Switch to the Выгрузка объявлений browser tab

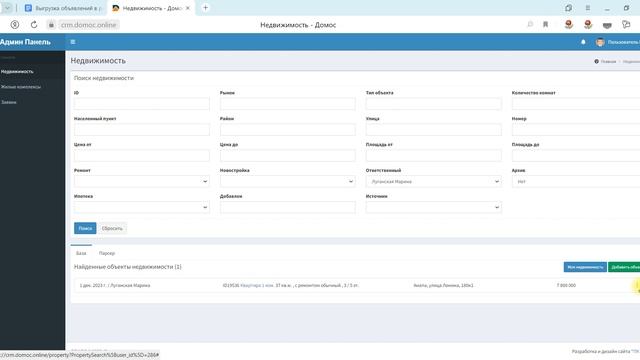point(64,8)
